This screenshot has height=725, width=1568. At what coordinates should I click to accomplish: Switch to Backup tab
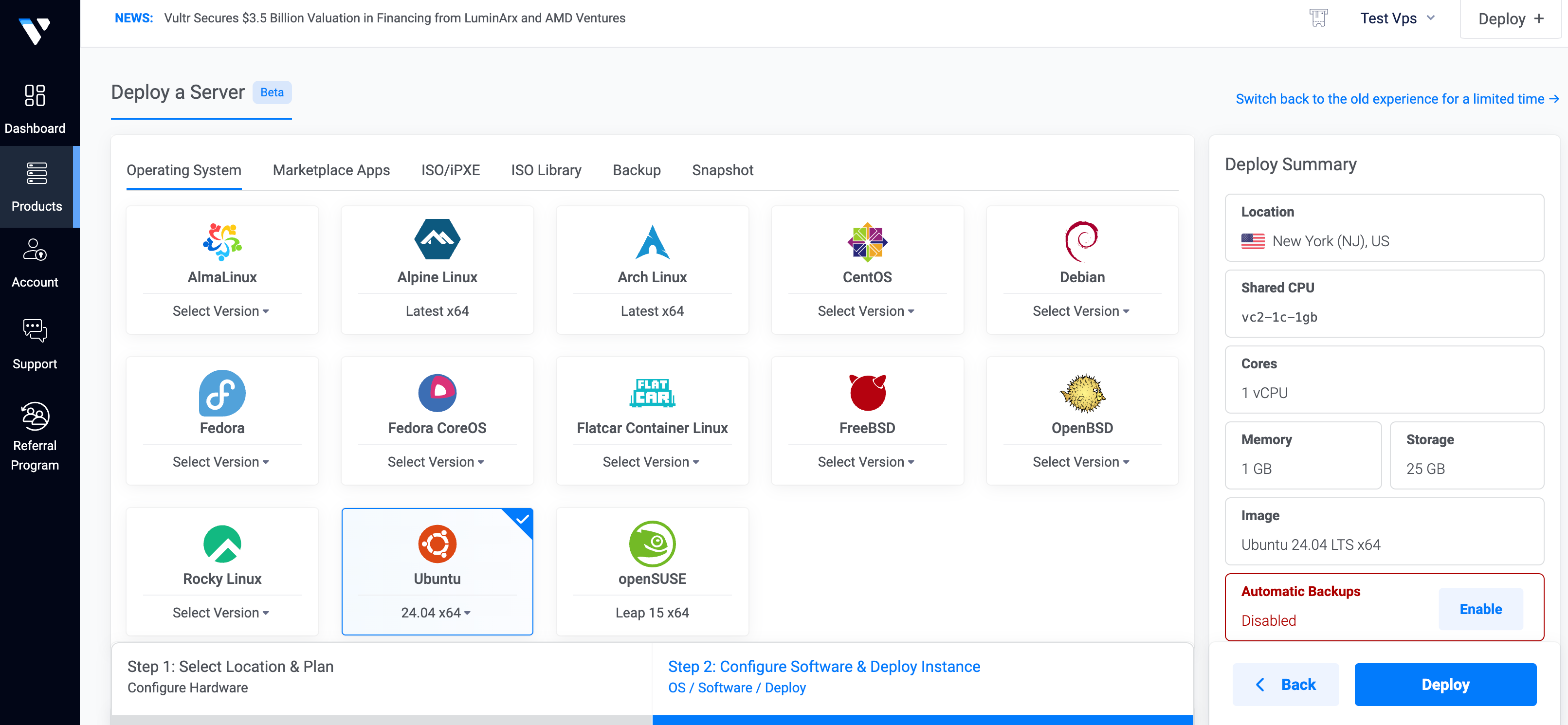[x=637, y=170]
